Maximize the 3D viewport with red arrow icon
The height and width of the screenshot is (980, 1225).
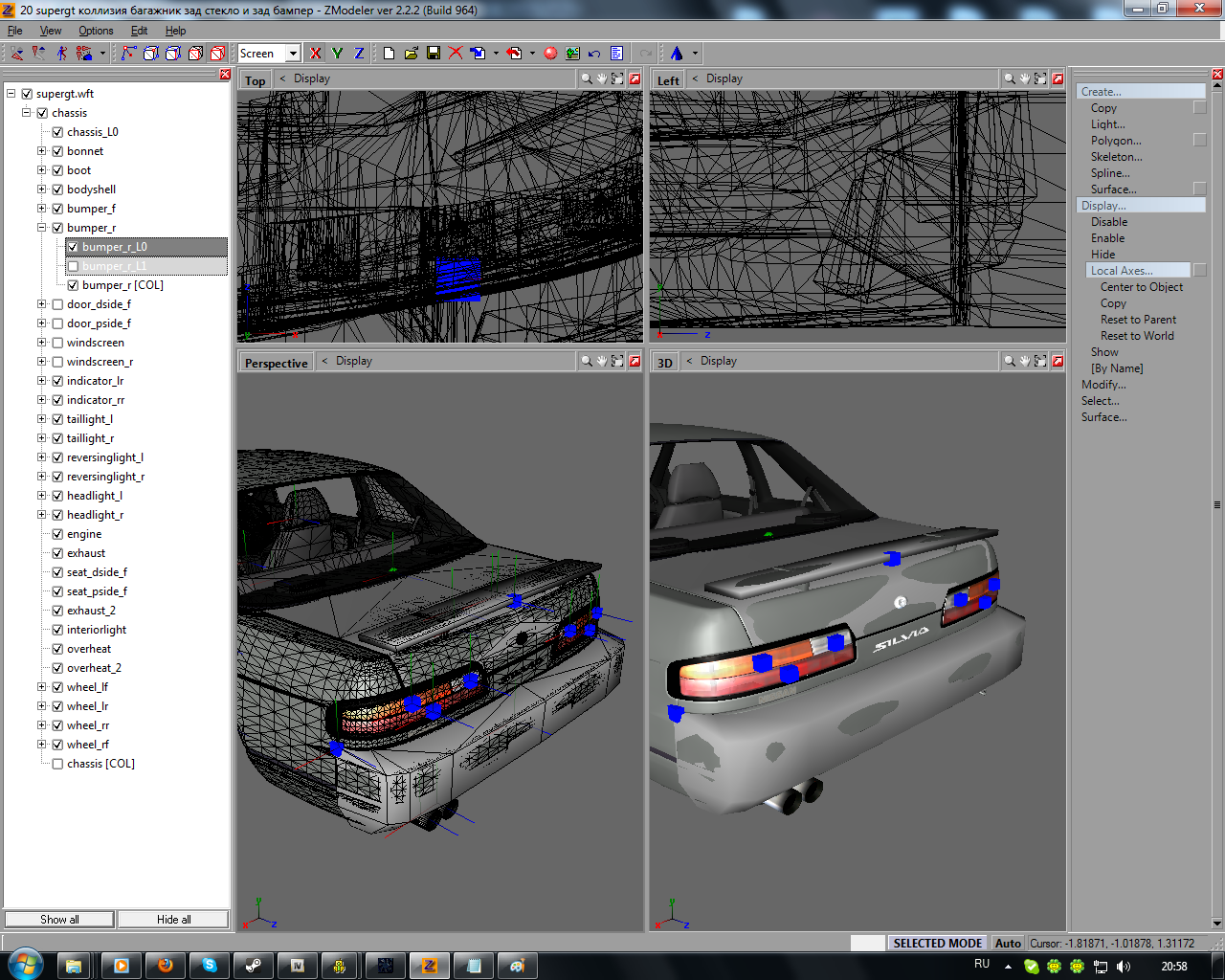click(1058, 361)
